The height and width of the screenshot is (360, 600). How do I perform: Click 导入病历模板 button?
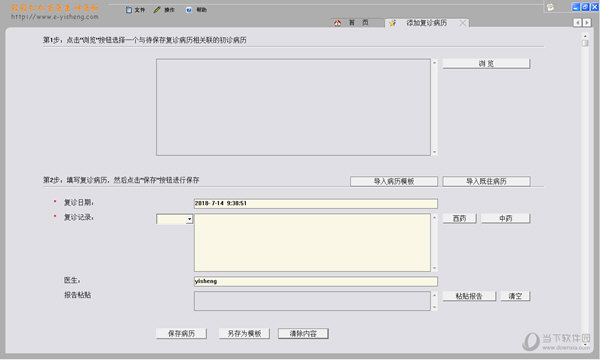click(394, 181)
